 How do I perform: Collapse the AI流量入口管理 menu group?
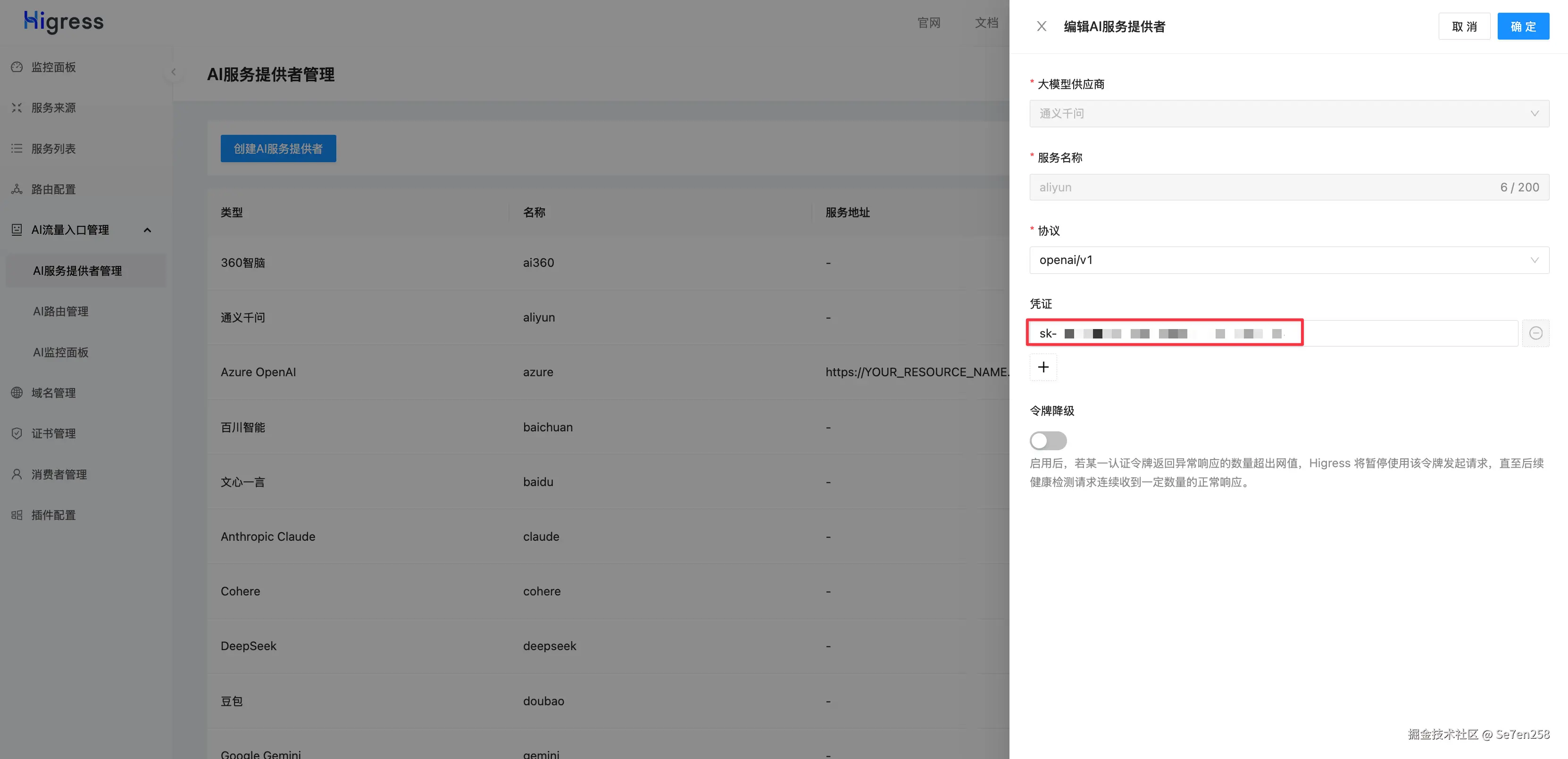tap(147, 230)
